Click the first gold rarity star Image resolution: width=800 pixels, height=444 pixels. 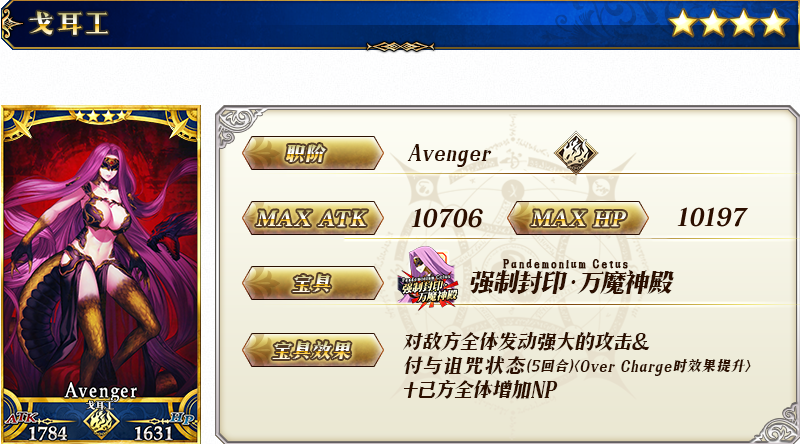click(x=682, y=24)
